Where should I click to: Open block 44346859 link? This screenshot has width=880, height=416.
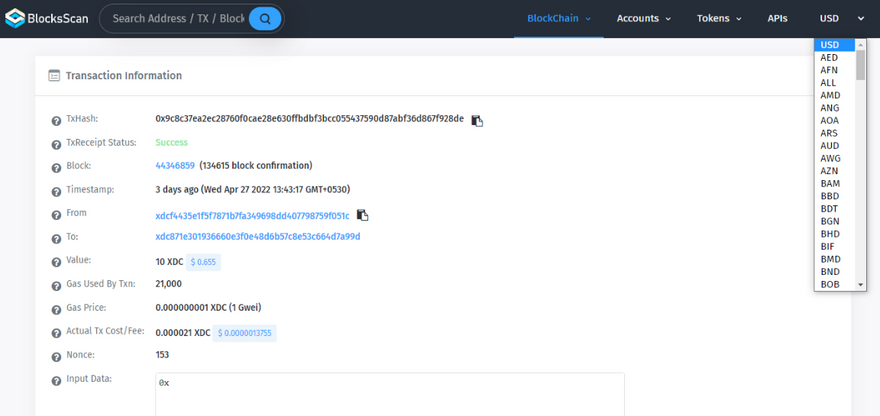[x=175, y=166]
